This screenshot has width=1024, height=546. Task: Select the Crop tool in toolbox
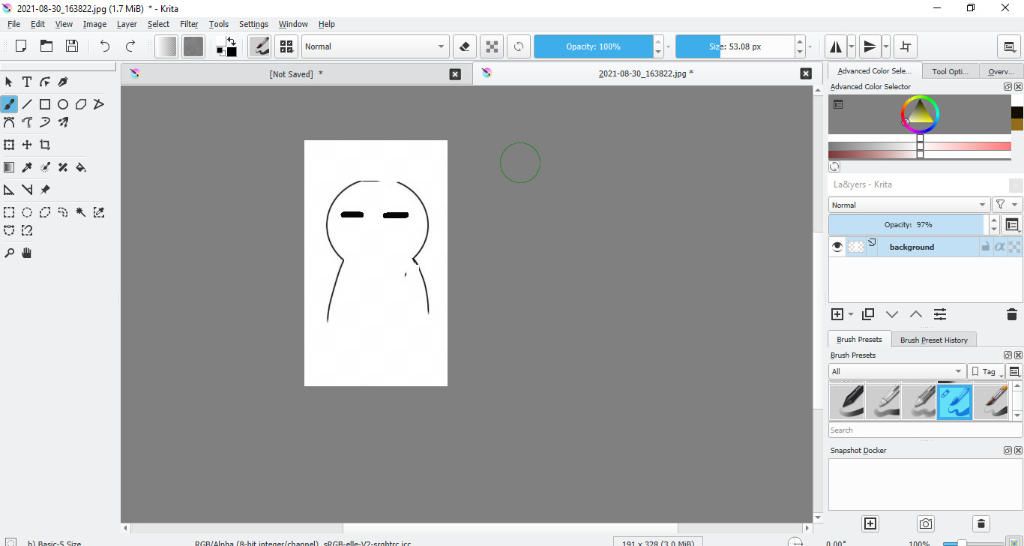[x=45, y=145]
